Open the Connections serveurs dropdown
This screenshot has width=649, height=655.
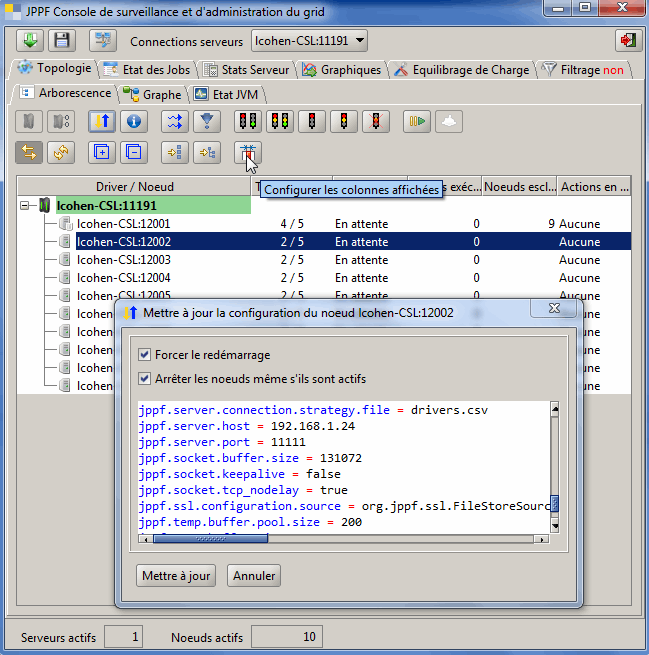[x=308, y=41]
